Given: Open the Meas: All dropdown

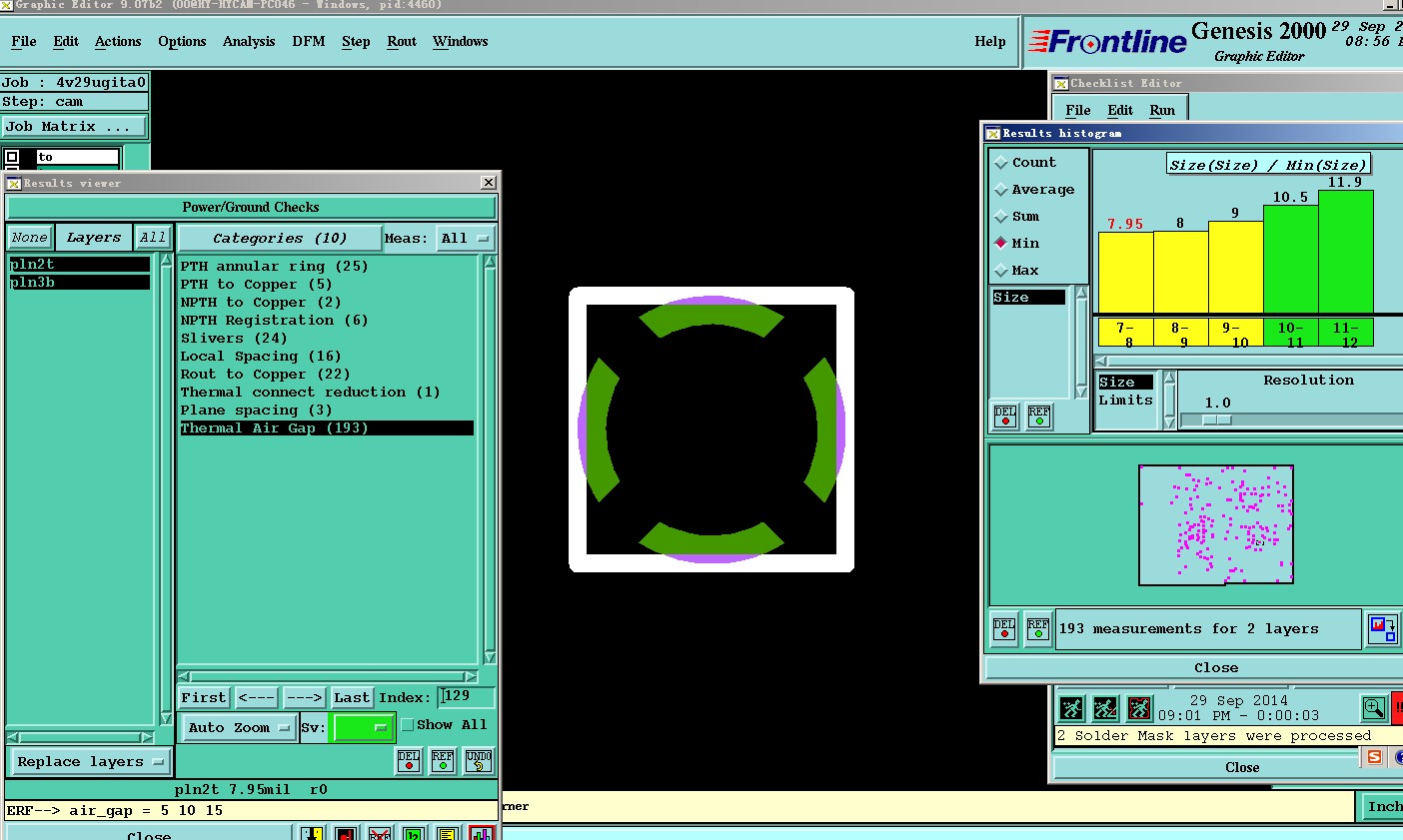Looking at the screenshot, I should pos(466,239).
